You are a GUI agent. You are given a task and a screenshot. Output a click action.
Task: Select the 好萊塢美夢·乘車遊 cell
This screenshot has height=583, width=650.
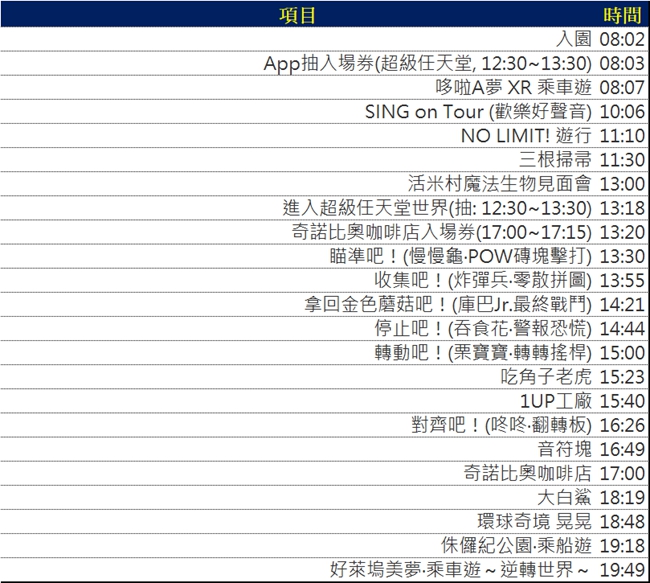[x=460, y=570]
